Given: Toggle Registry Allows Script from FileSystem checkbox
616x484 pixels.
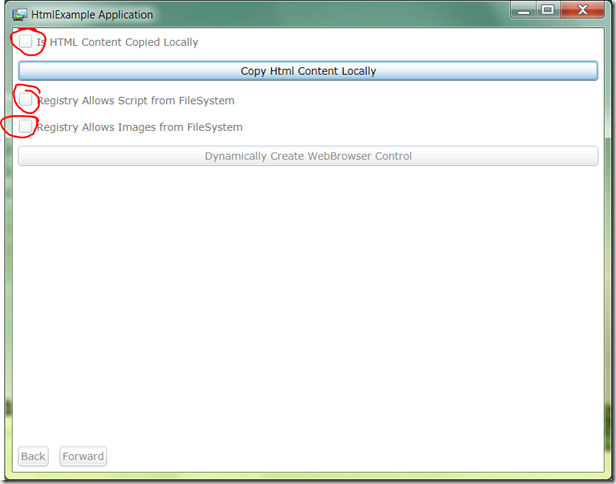Looking at the screenshot, I should 26,99.
